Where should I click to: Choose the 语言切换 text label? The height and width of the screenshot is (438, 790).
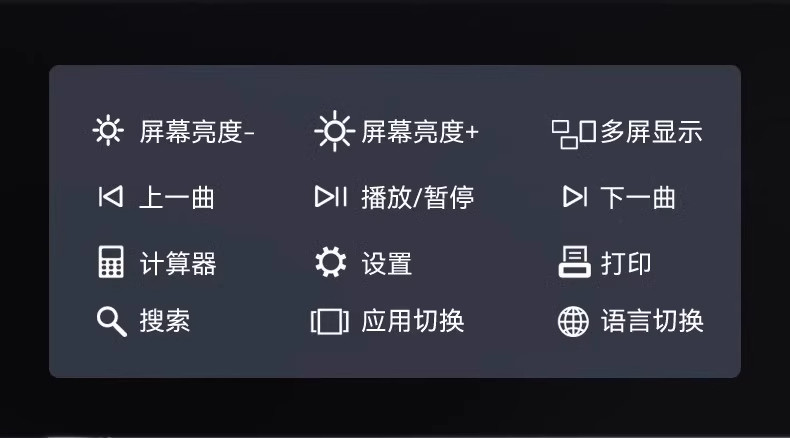coord(652,321)
